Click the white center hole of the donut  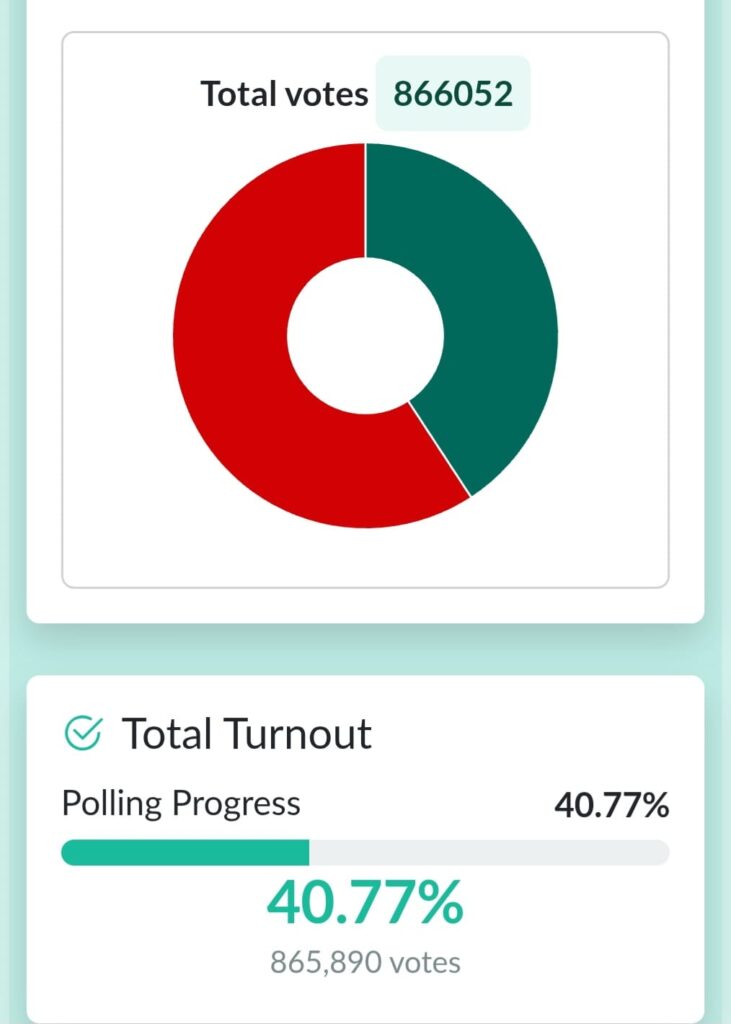[365, 336]
